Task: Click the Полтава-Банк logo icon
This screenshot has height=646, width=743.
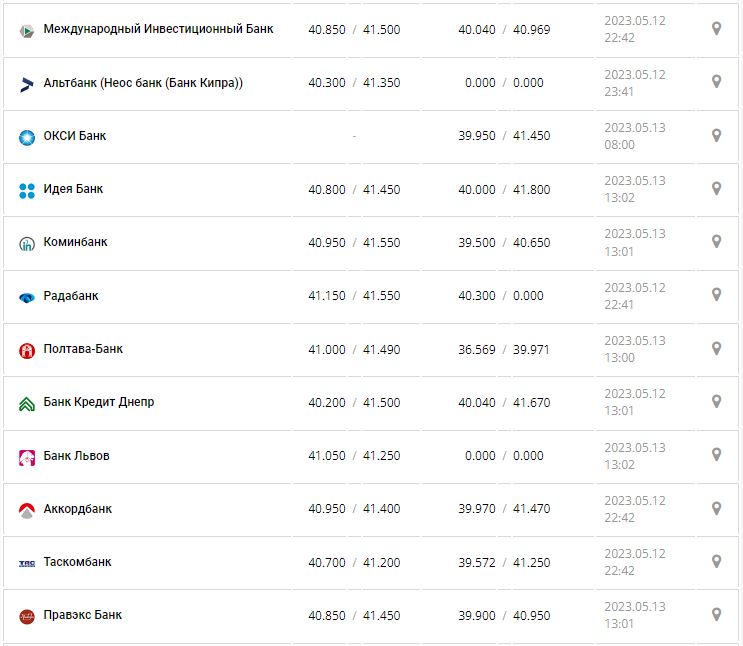Action: coord(27,350)
